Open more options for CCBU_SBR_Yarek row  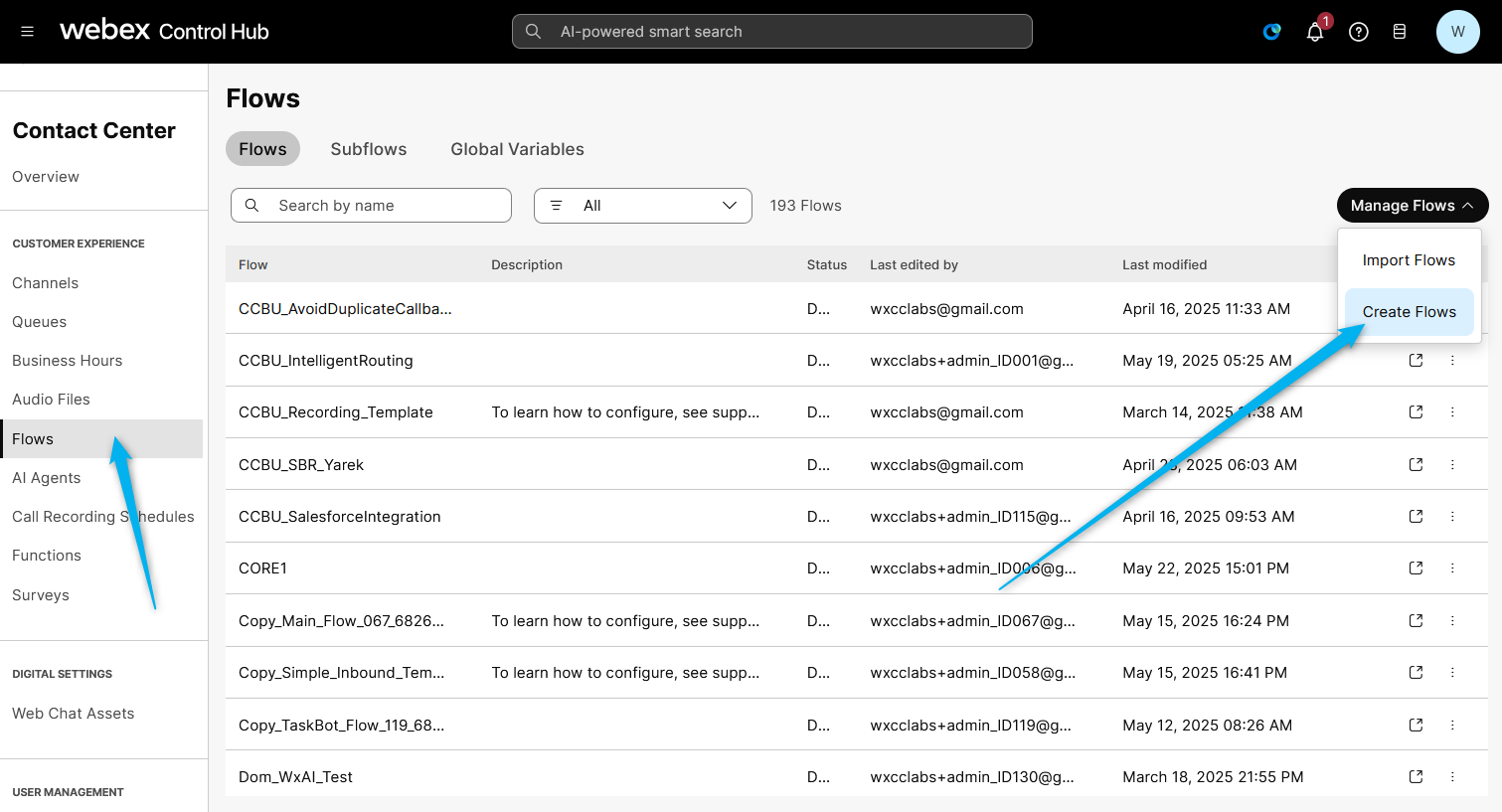pos(1452,465)
